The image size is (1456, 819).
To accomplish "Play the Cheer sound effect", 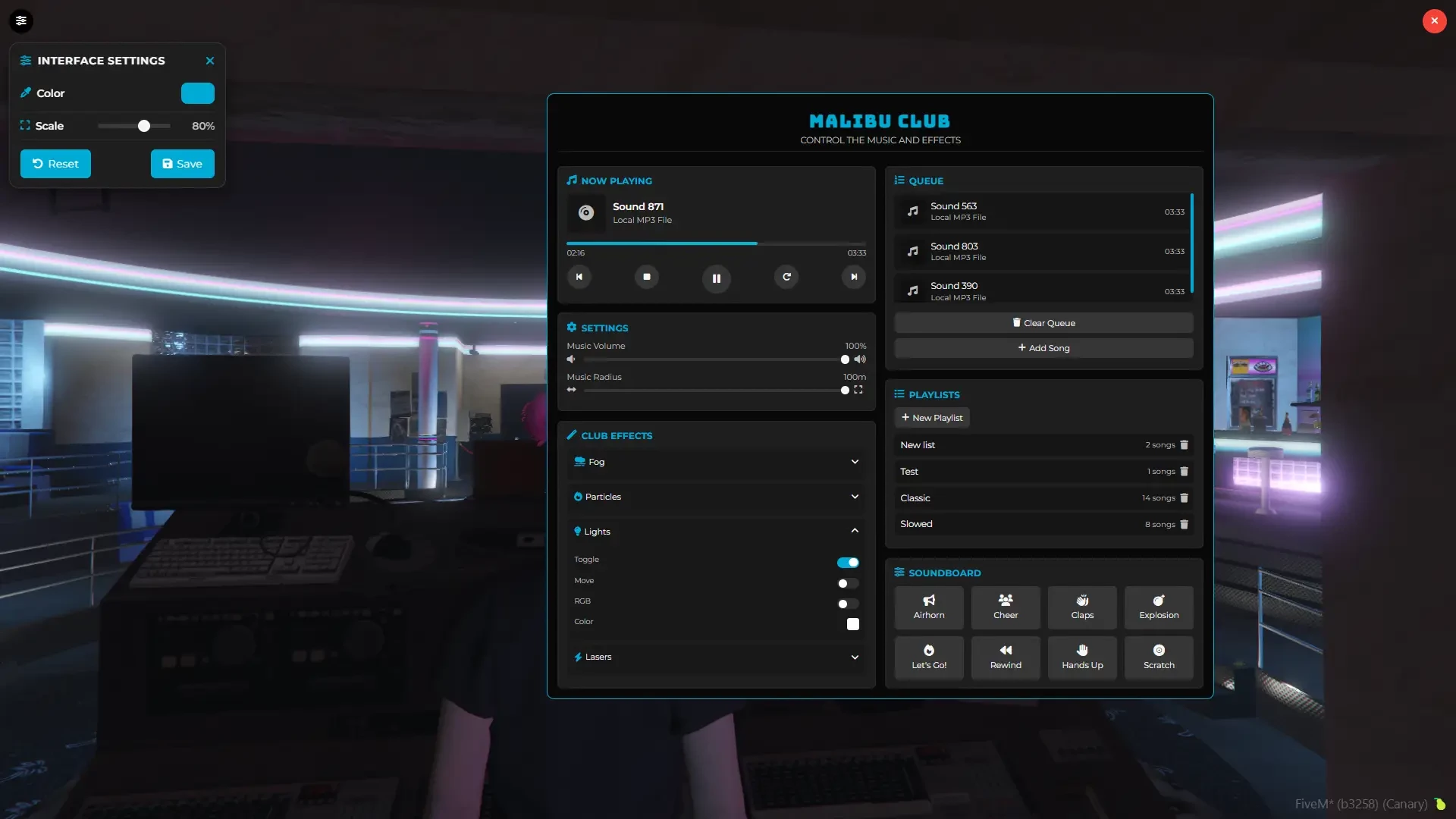I will point(1006,607).
